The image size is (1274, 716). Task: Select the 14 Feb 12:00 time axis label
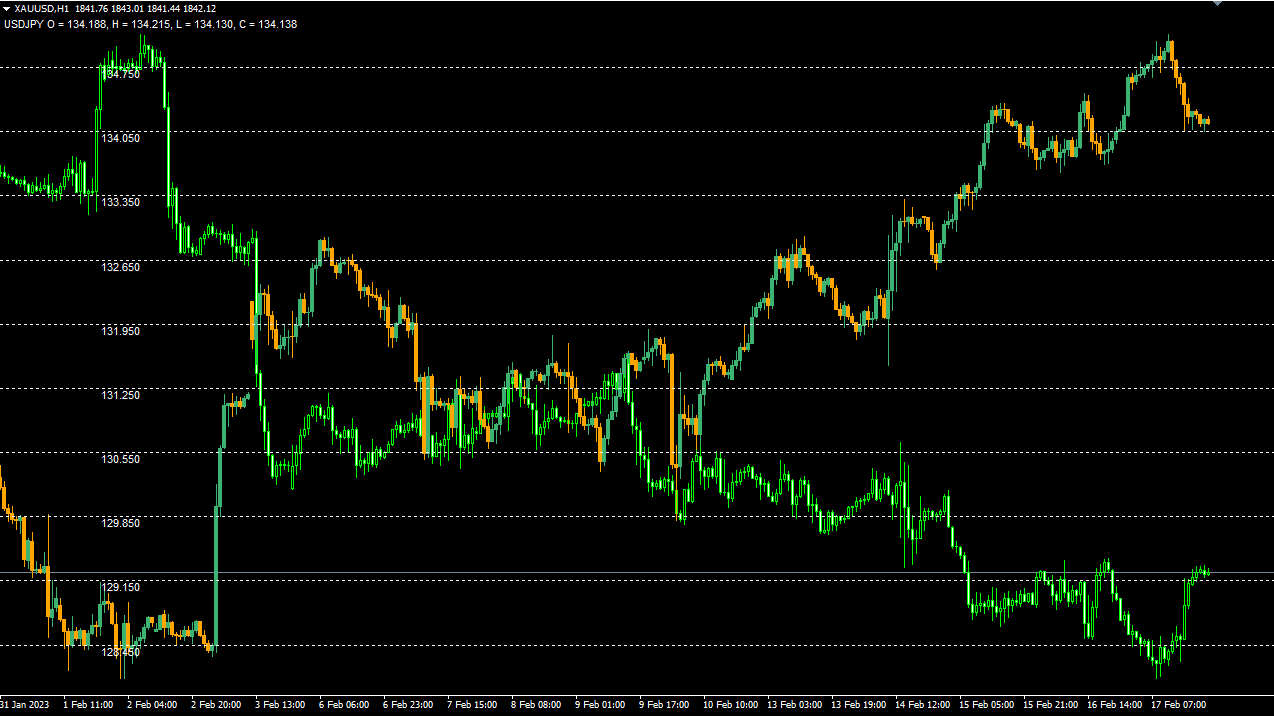920,705
